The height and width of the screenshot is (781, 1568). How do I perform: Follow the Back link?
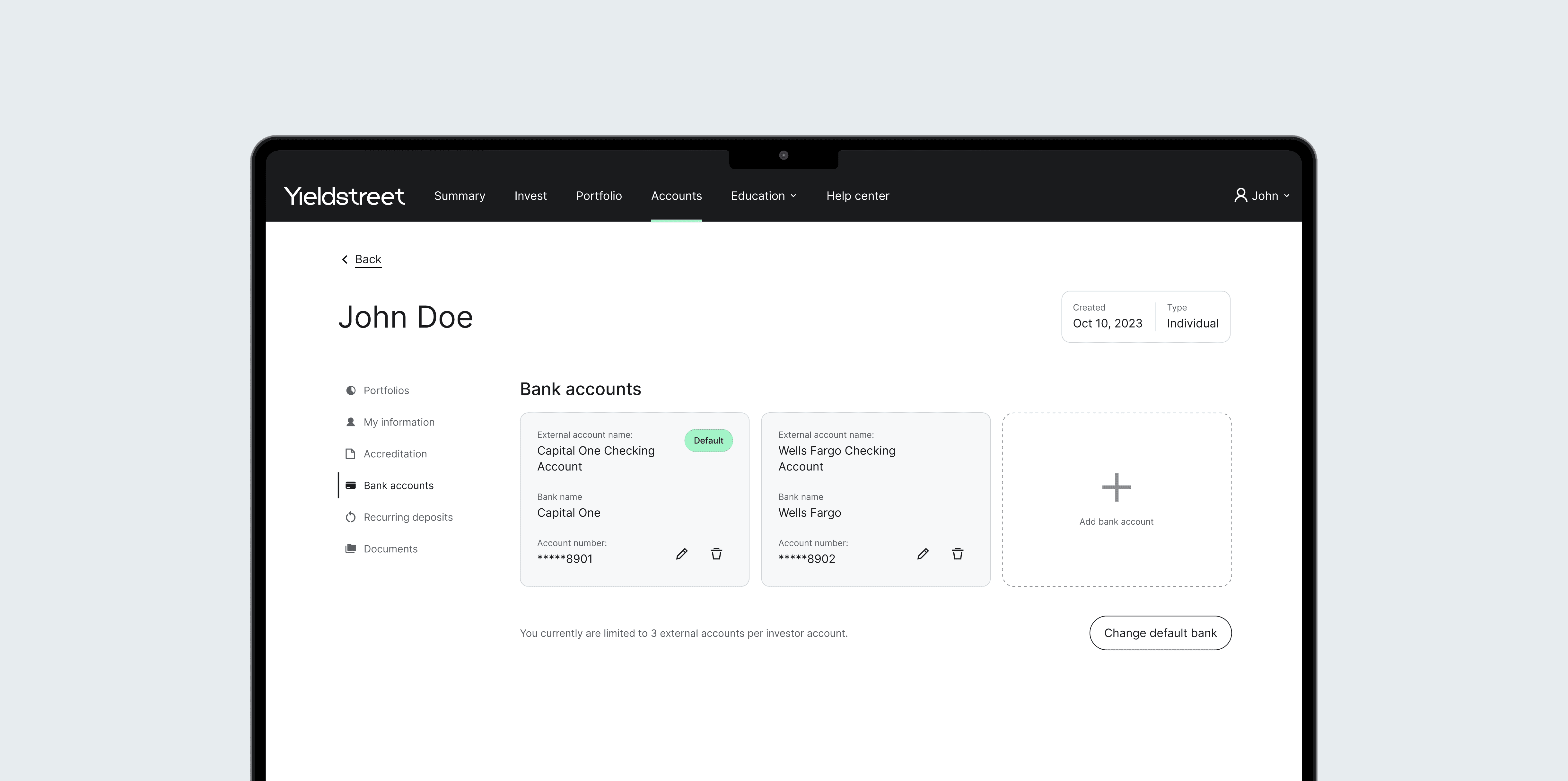pos(368,260)
